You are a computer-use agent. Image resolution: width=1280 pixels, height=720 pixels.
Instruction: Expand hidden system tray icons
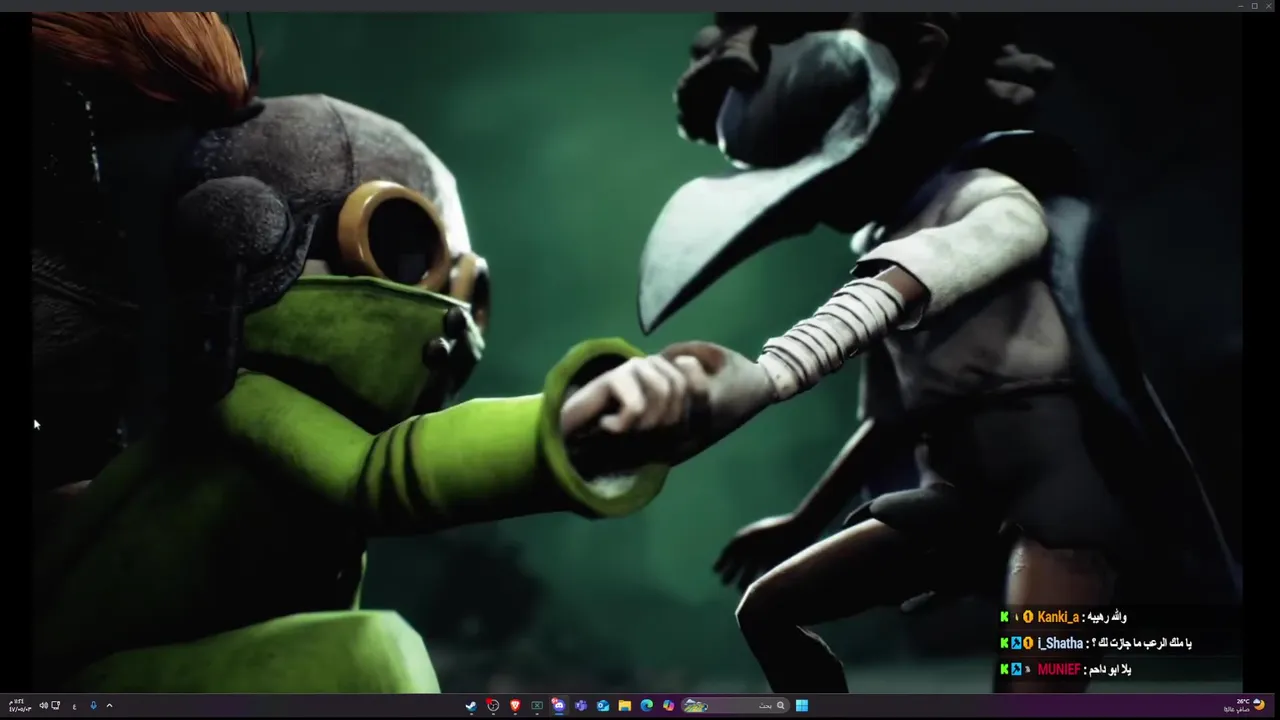pos(109,706)
